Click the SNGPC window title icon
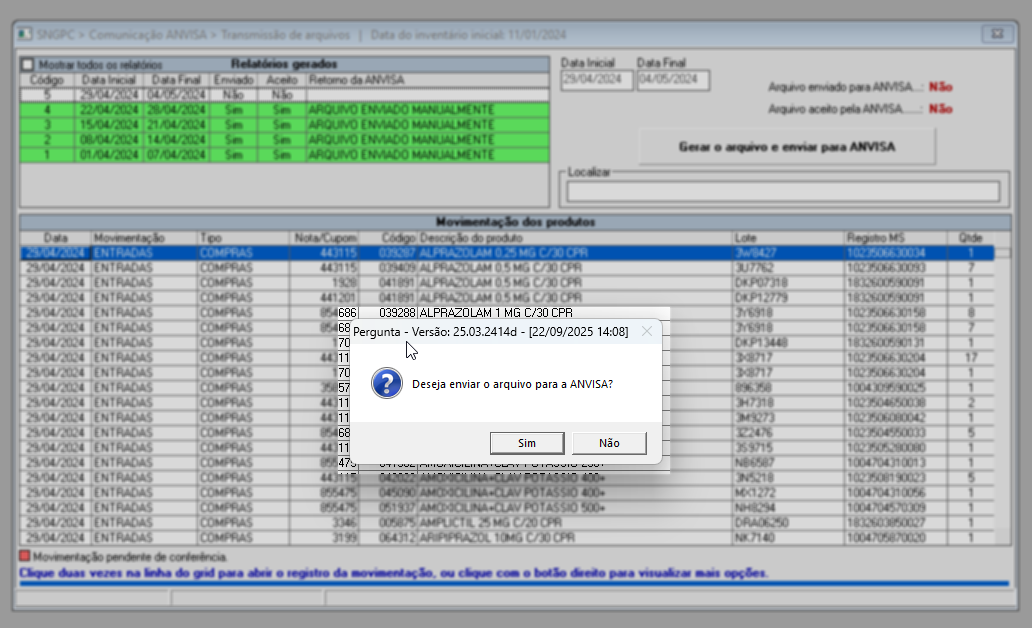The height and width of the screenshot is (628, 1032). pos(25,34)
